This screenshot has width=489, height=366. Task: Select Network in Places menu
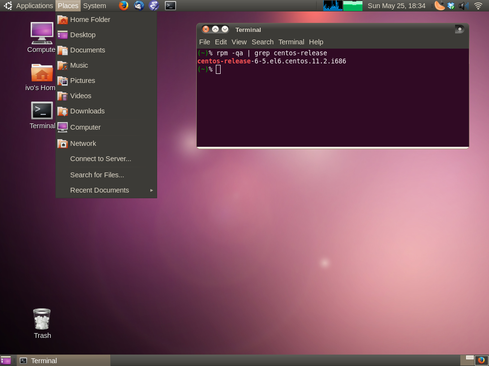click(x=106, y=143)
